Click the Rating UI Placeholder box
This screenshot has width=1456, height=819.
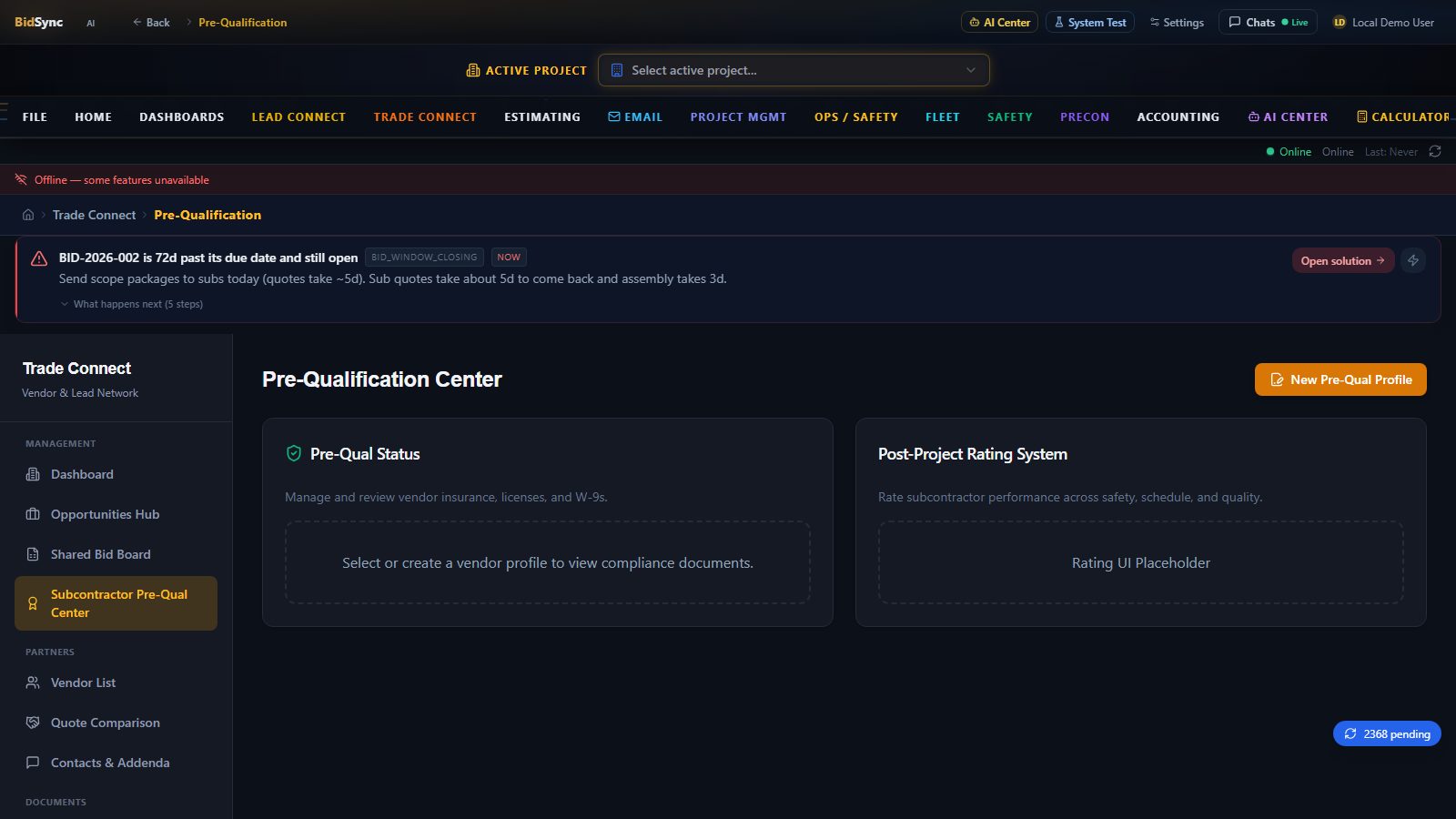(1141, 562)
